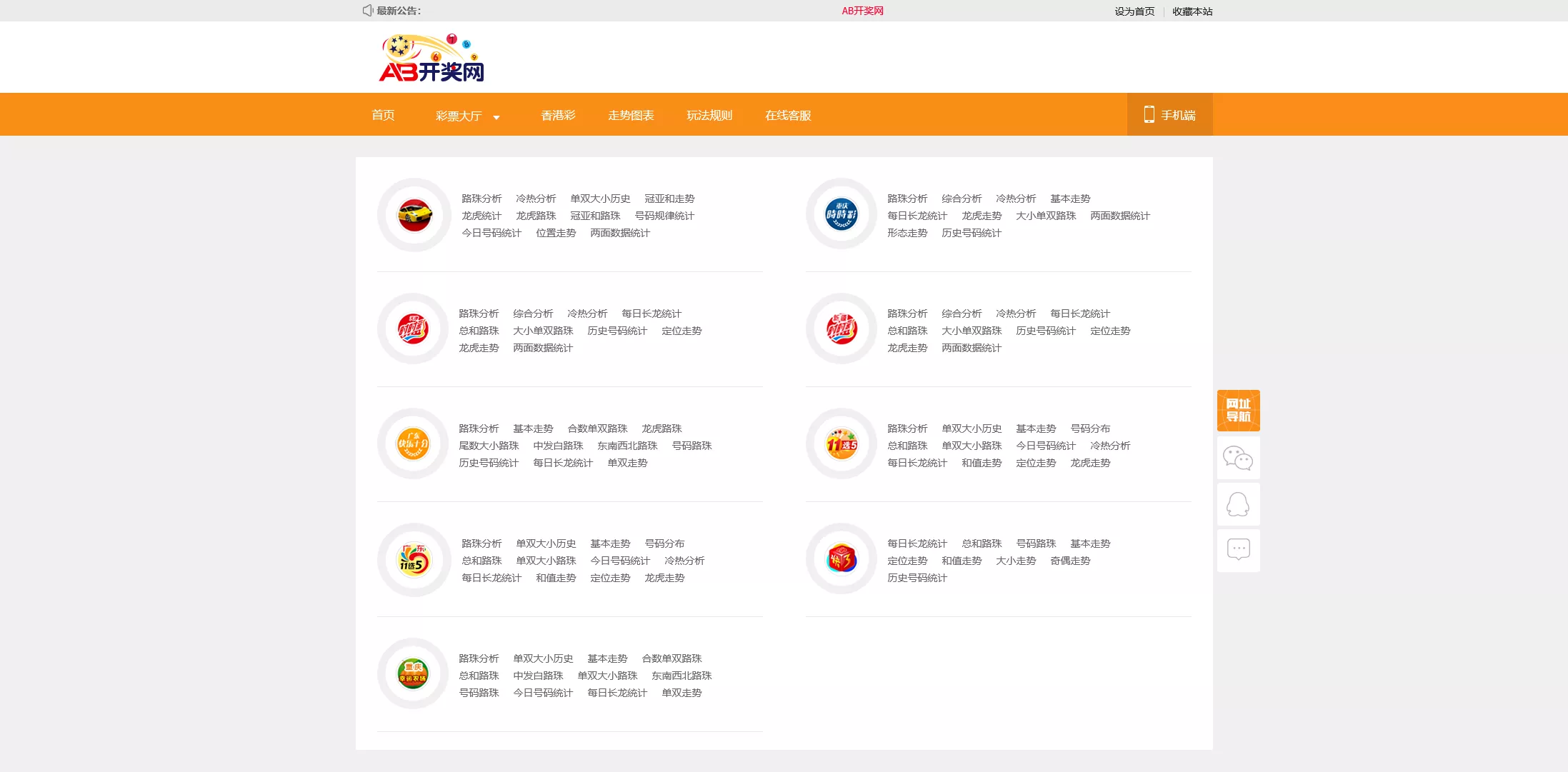Image resolution: width=1568 pixels, height=772 pixels.
Task: Select 香港彩 in the nav bar
Action: [558, 115]
